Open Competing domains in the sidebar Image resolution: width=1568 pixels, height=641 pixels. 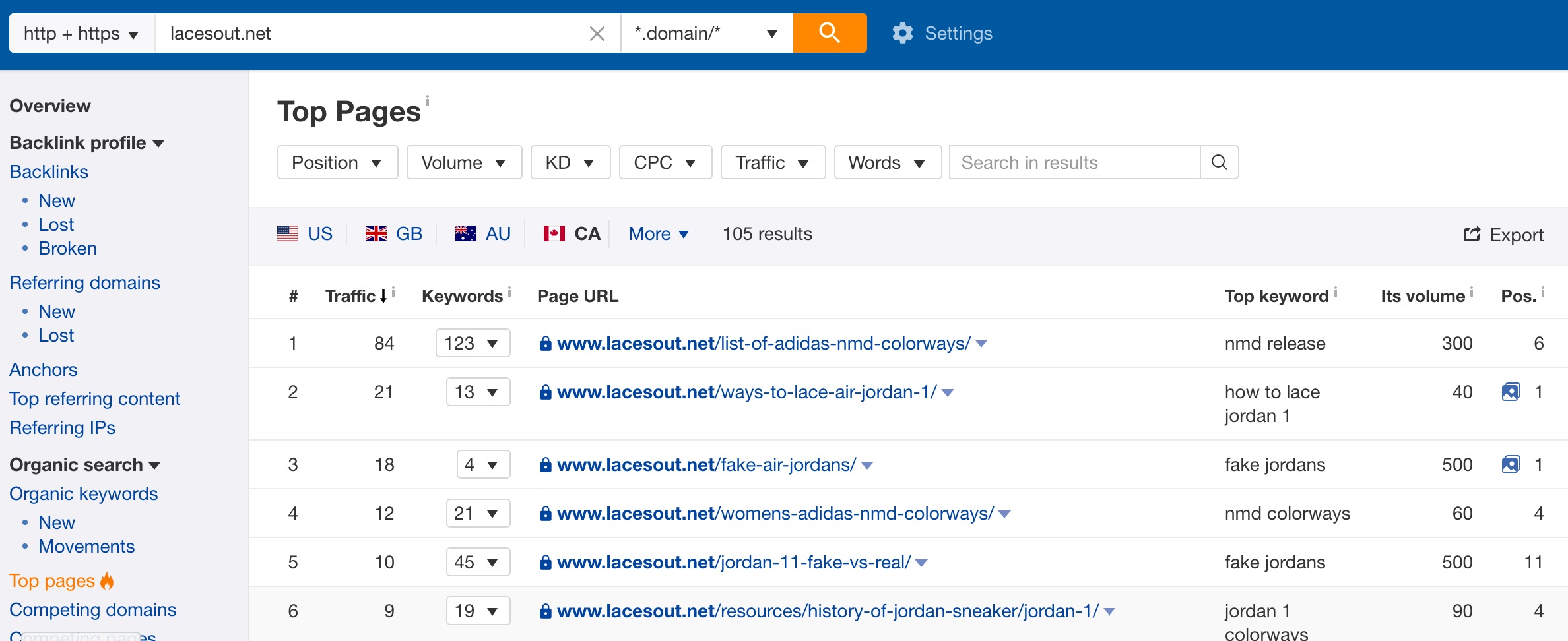click(92, 609)
